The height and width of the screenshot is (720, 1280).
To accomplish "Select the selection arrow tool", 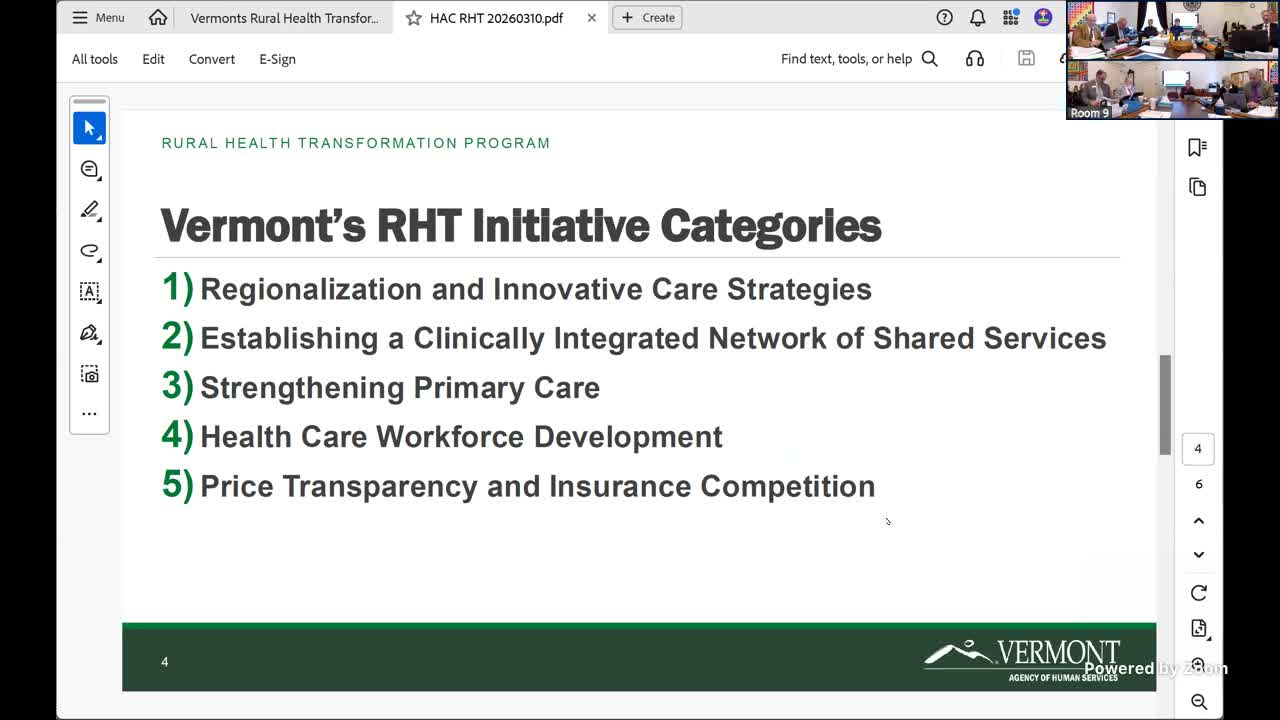I will pos(89,128).
